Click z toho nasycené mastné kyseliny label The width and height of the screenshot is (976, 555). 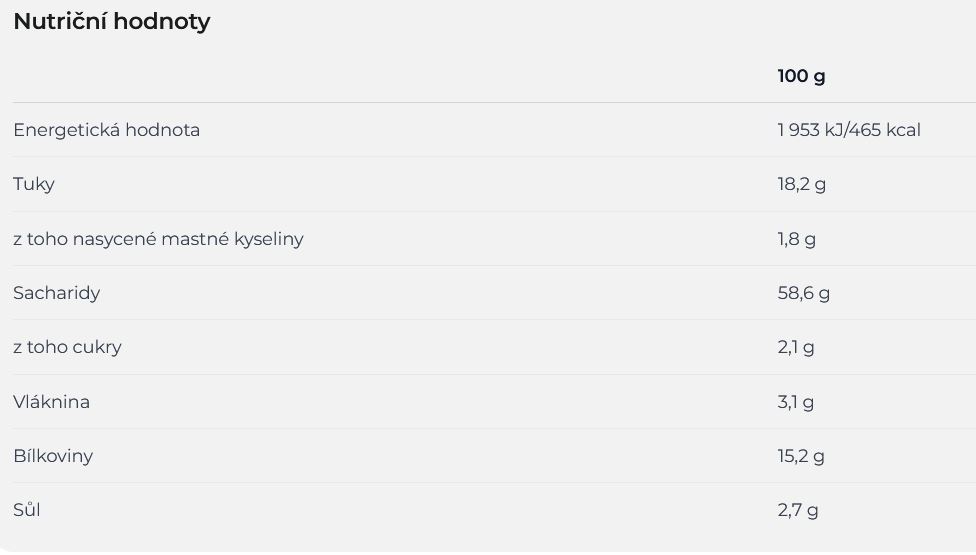[158, 238]
